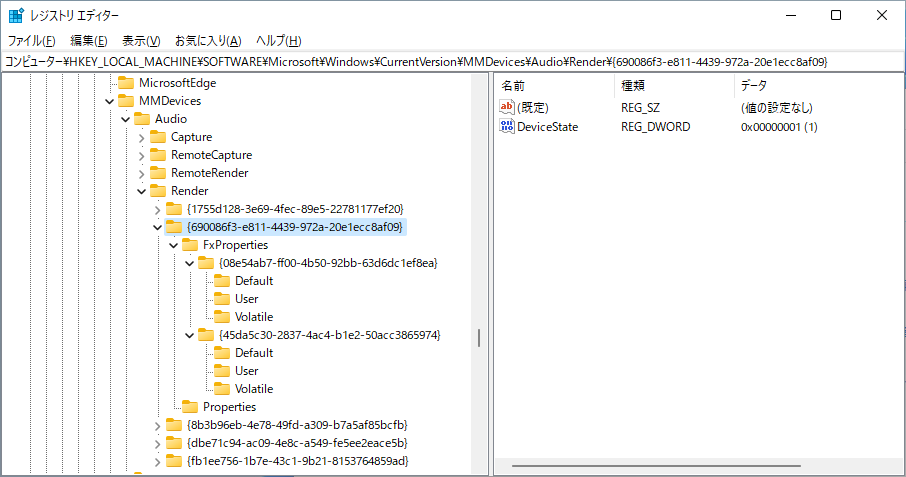Select the Volatile key under {45da5c30...}
This screenshot has width=906, height=477.
coord(254,389)
